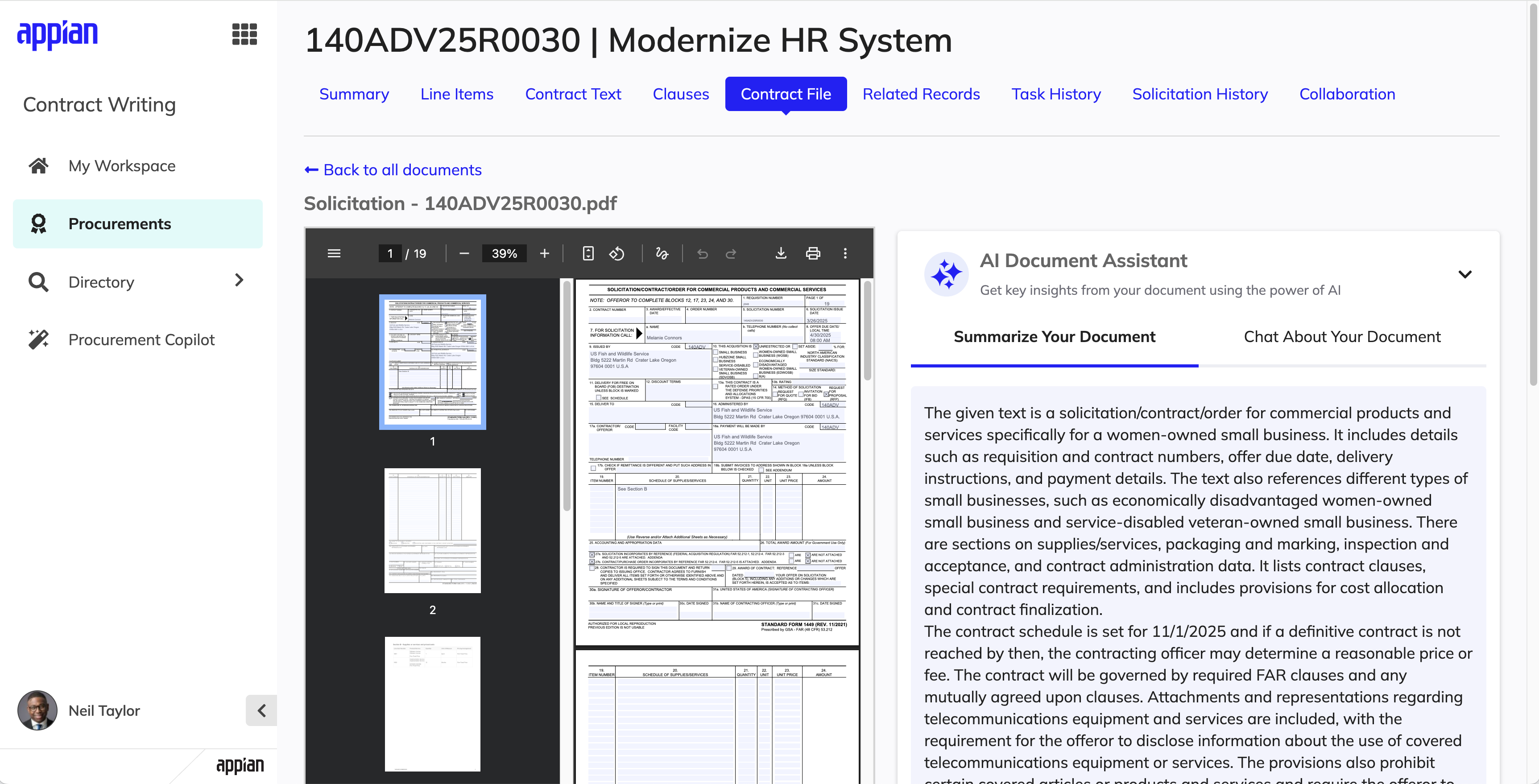Print the PDF document
The height and width of the screenshot is (784, 1539).
[x=812, y=253]
